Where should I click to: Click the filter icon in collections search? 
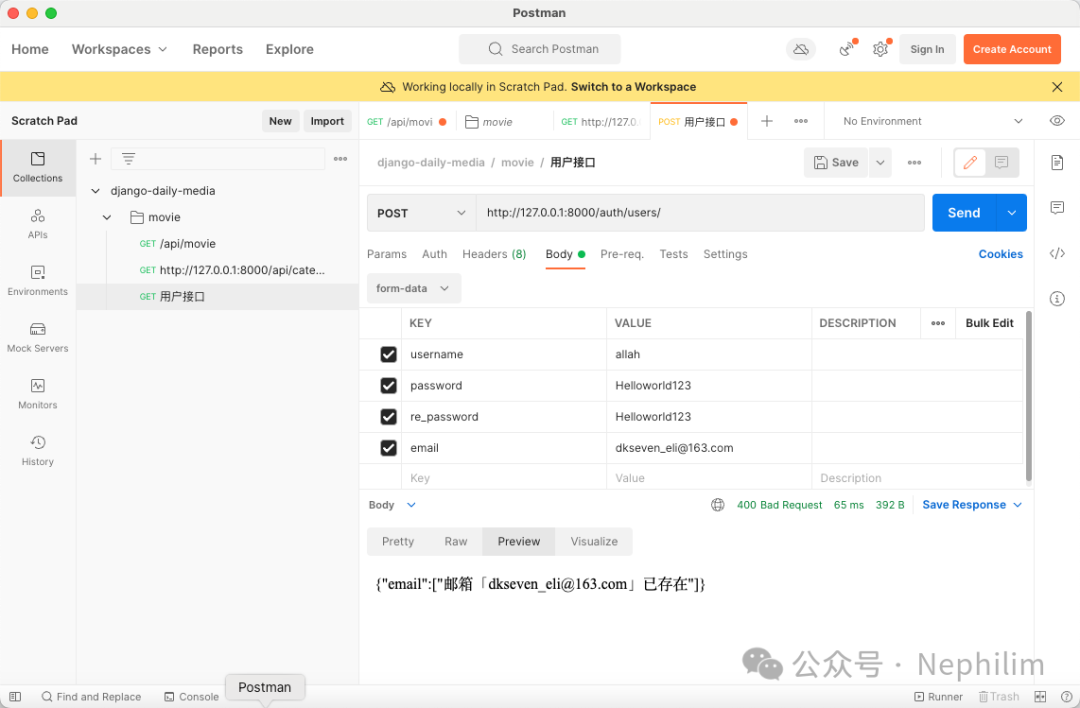tap(129, 159)
